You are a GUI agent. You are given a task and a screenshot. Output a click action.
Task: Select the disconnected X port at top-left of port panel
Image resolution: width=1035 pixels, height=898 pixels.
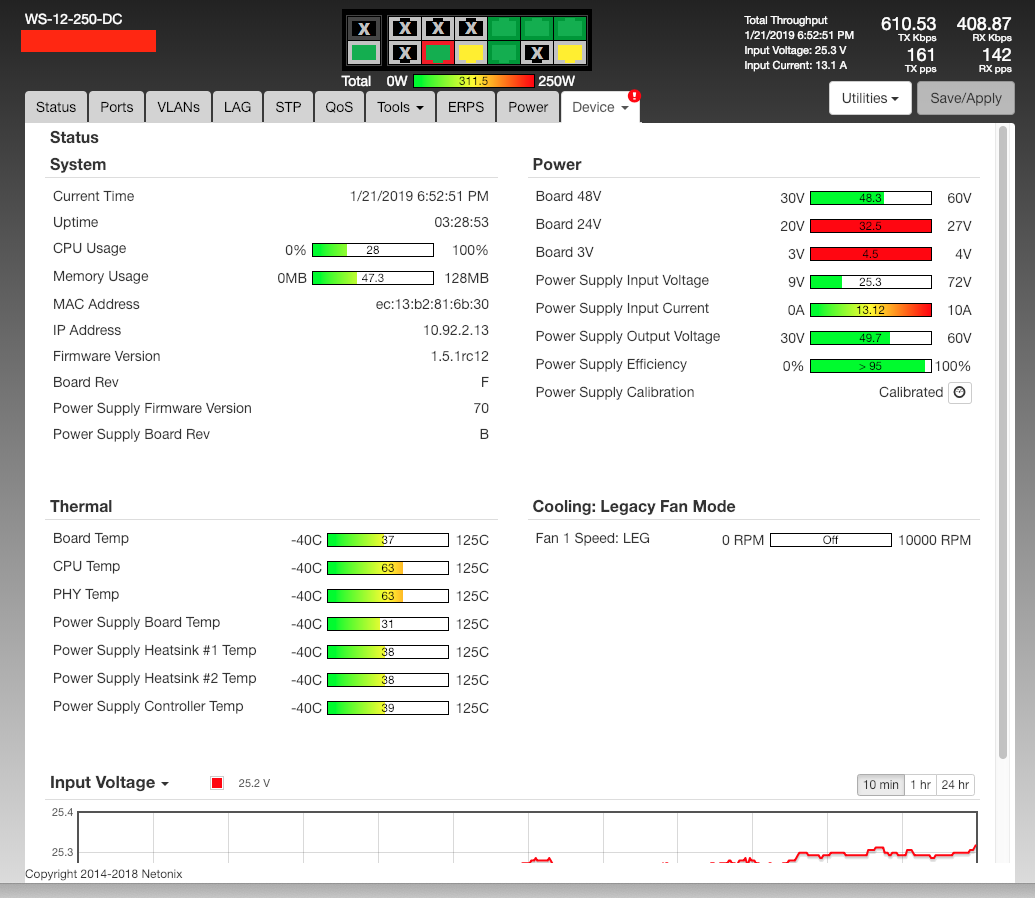[x=364, y=28]
